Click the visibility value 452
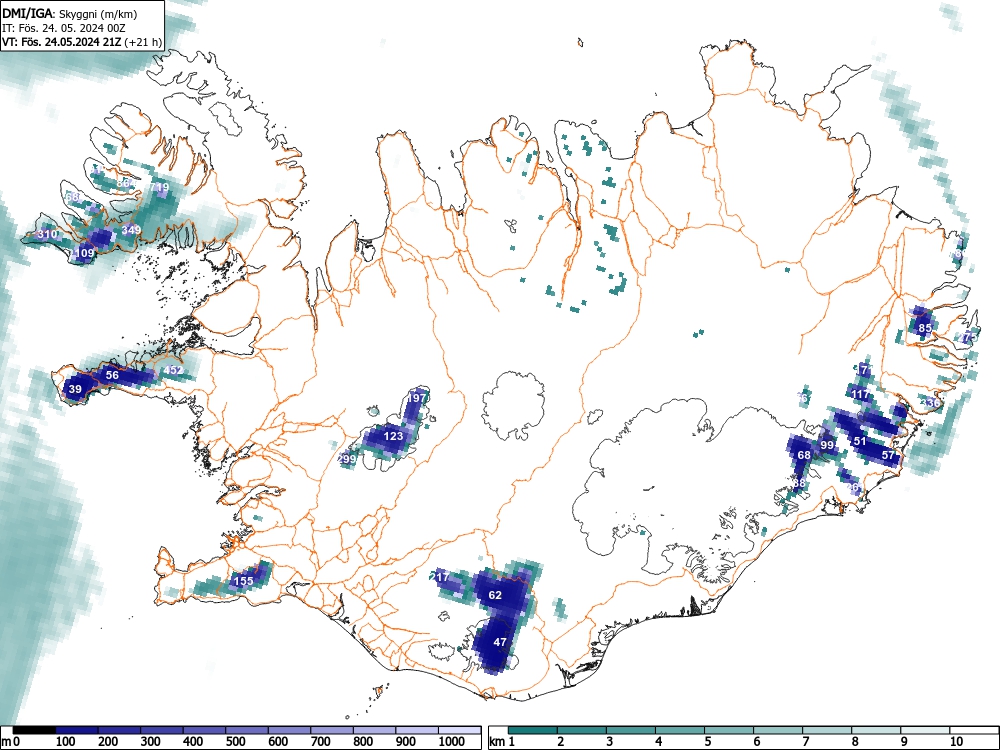1000x750 pixels. tap(173, 370)
